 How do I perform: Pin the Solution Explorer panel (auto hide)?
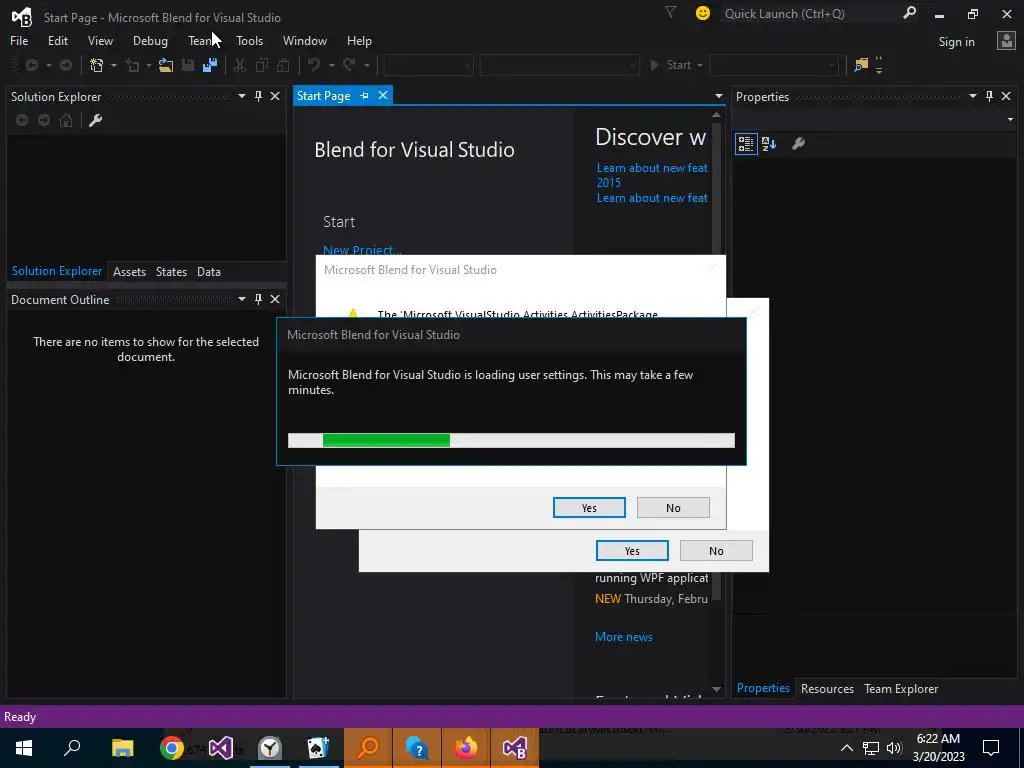(x=259, y=97)
